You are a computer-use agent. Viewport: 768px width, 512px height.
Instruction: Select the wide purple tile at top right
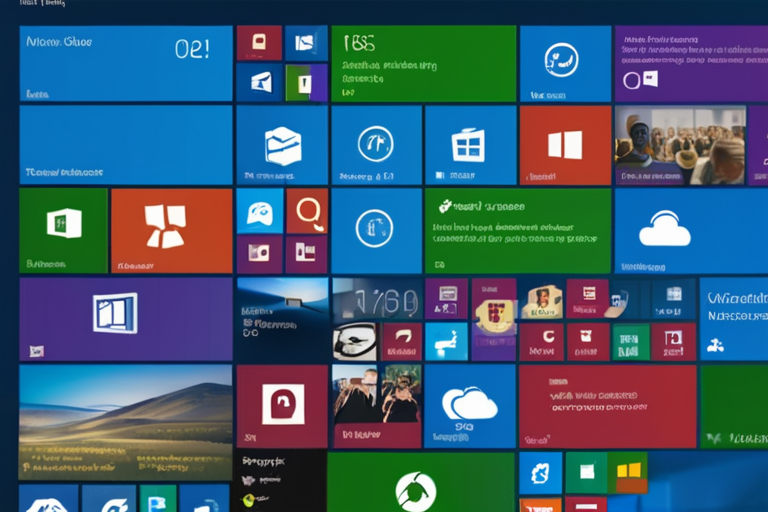click(x=690, y=62)
